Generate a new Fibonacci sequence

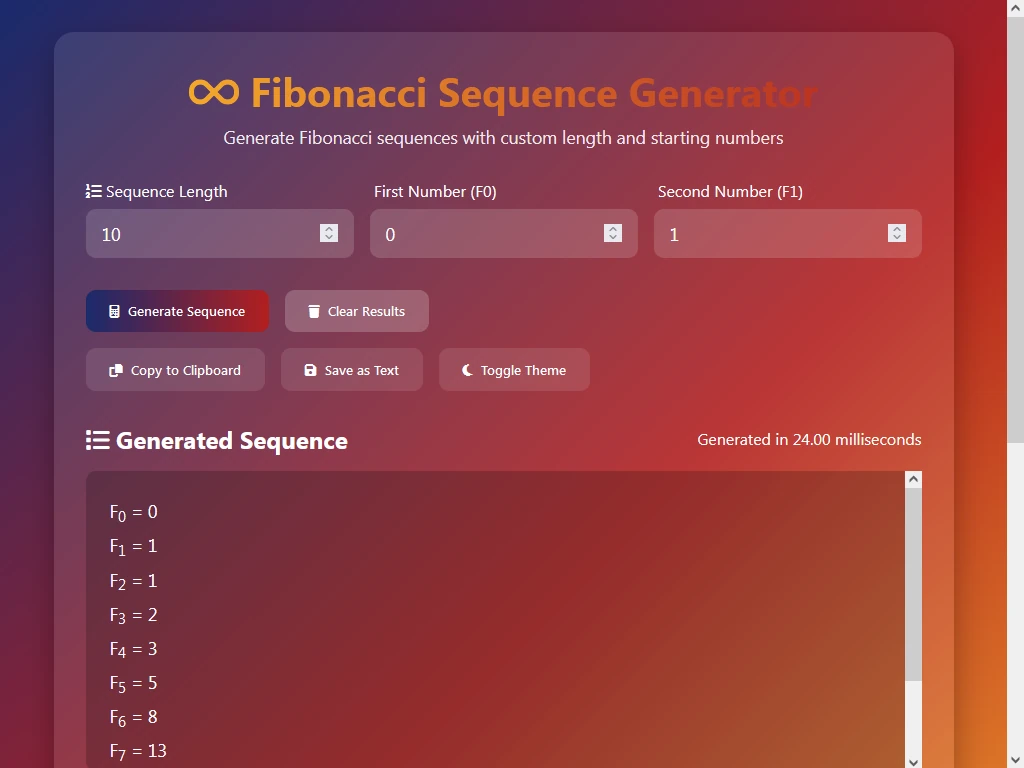click(x=177, y=310)
